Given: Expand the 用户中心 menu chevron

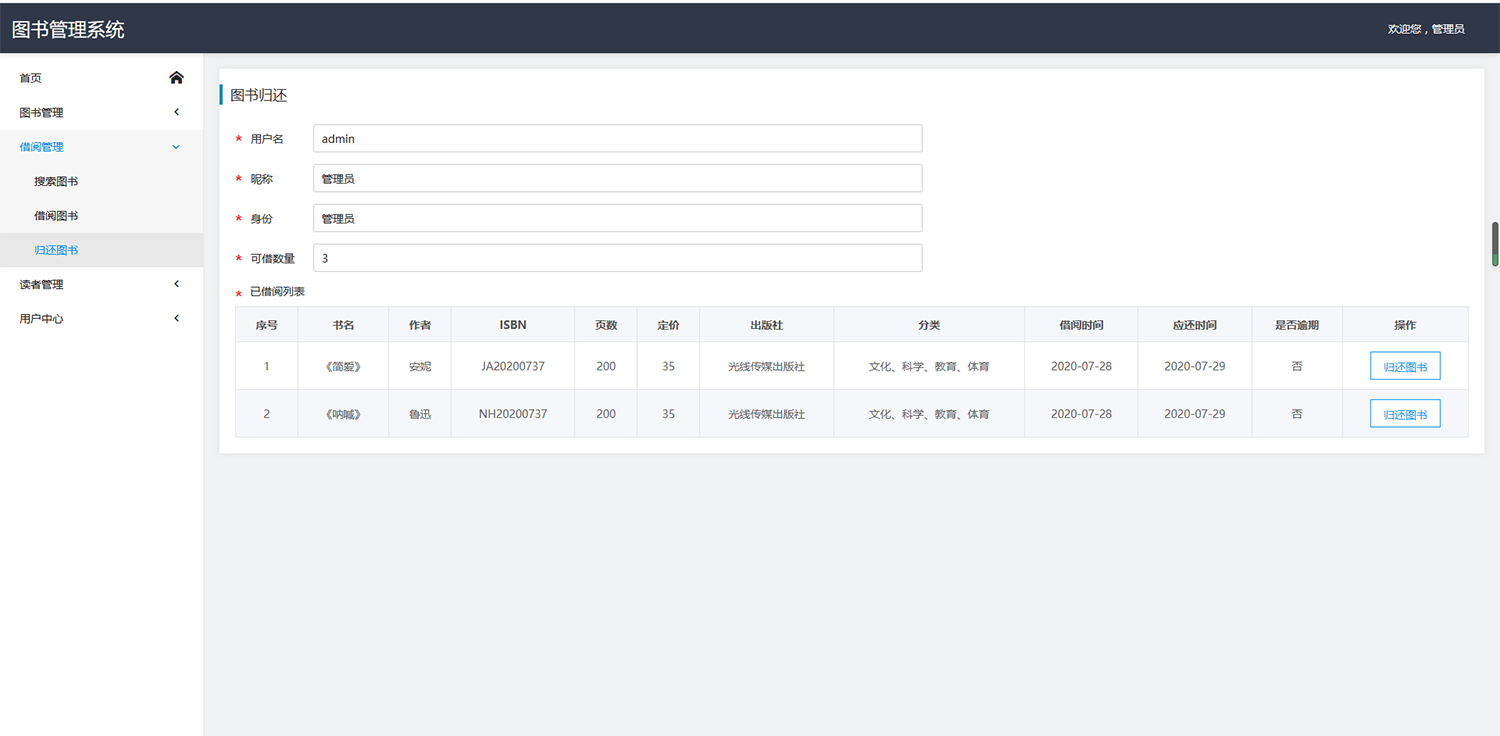Looking at the screenshot, I should pyautogui.click(x=176, y=318).
